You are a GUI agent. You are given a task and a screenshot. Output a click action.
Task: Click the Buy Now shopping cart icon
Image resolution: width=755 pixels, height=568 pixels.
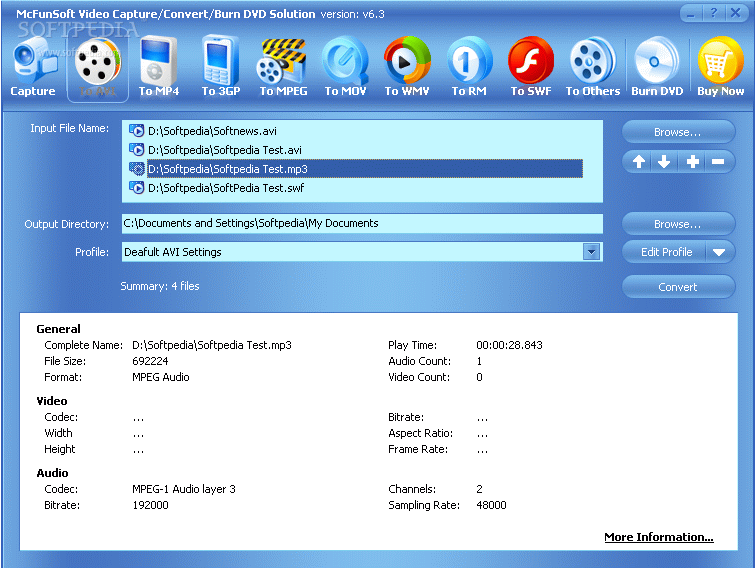[x=720, y=67]
